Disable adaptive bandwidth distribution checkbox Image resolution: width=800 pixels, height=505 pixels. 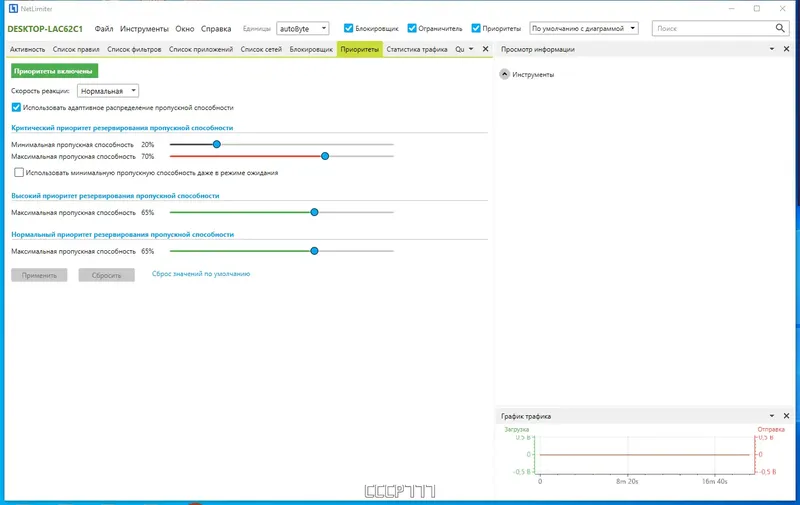pos(16,107)
